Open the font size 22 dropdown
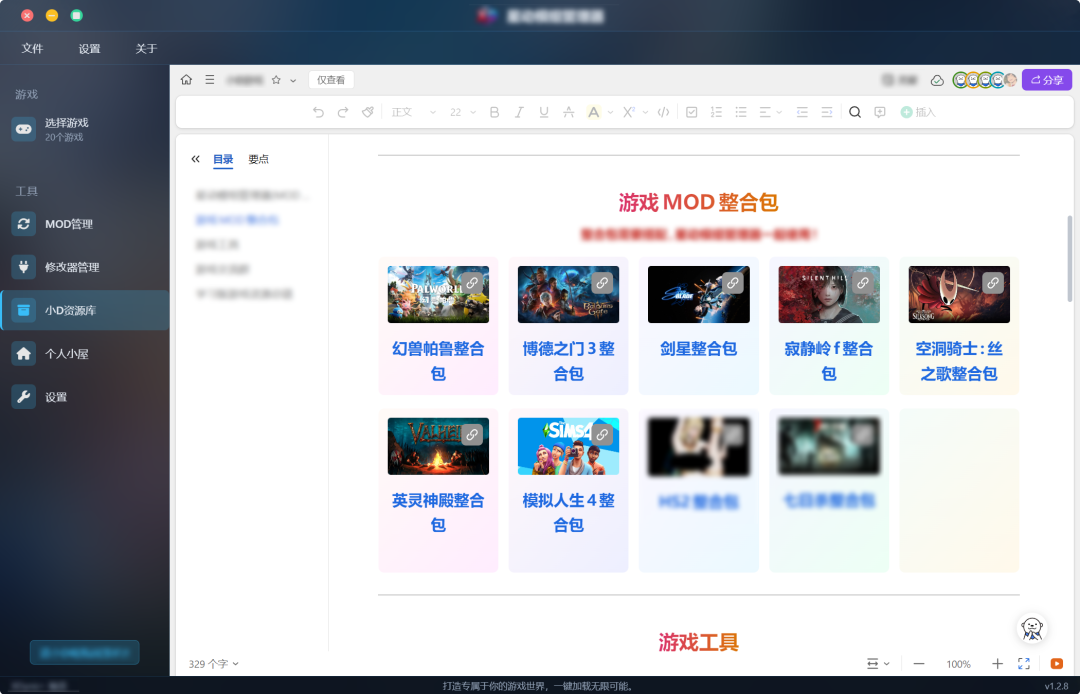The width and height of the screenshot is (1080, 694). tap(462, 112)
